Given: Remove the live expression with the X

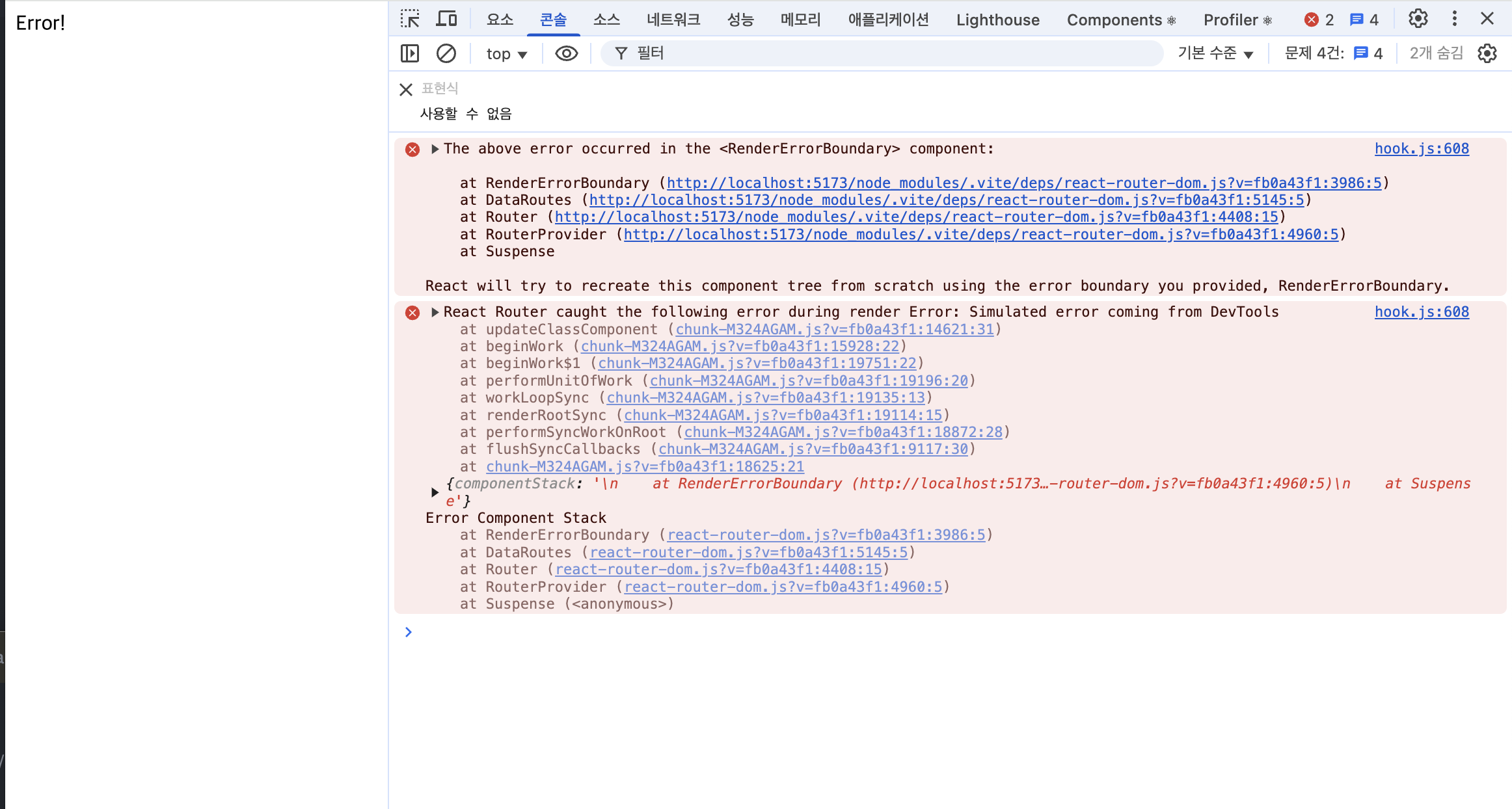Looking at the screenshot, I should point(406,90).
